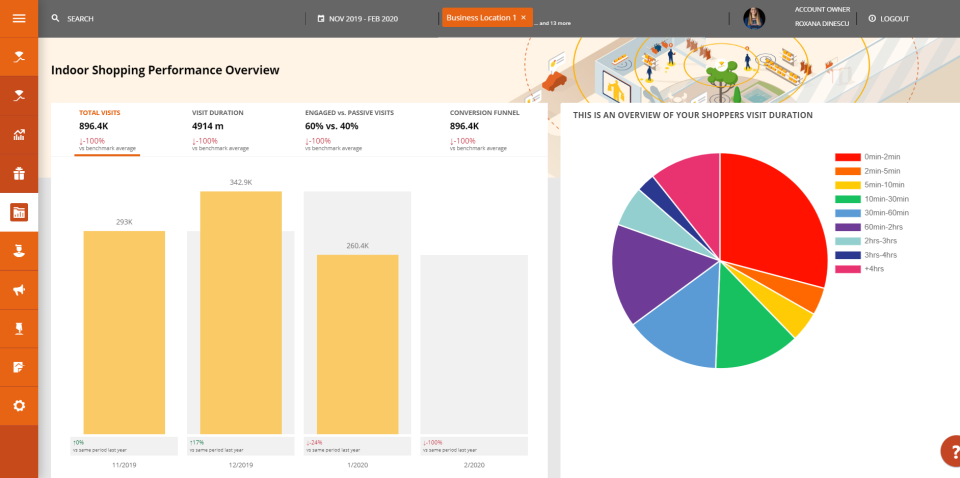The height and width of the screenshot is (478, 960).
Task: Select the active dashboard chart sidebar icon
Action: click(19, 212)
